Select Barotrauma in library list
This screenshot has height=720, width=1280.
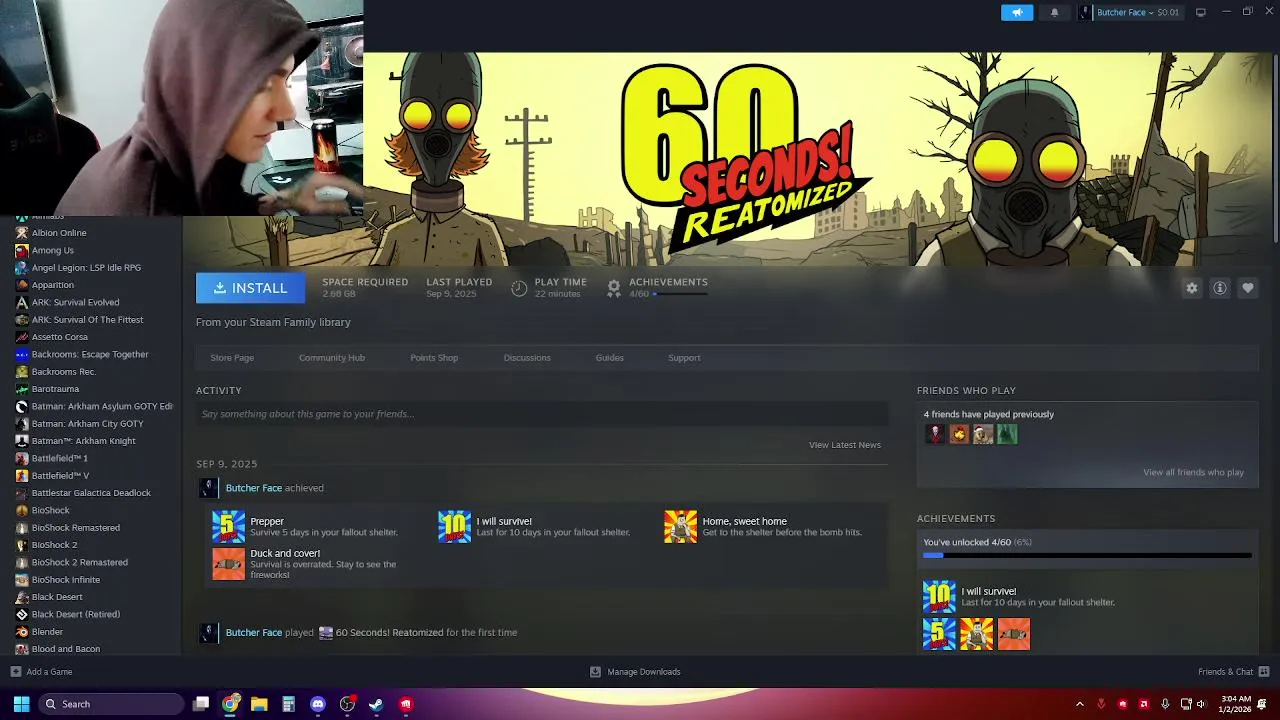click(55, 389)
